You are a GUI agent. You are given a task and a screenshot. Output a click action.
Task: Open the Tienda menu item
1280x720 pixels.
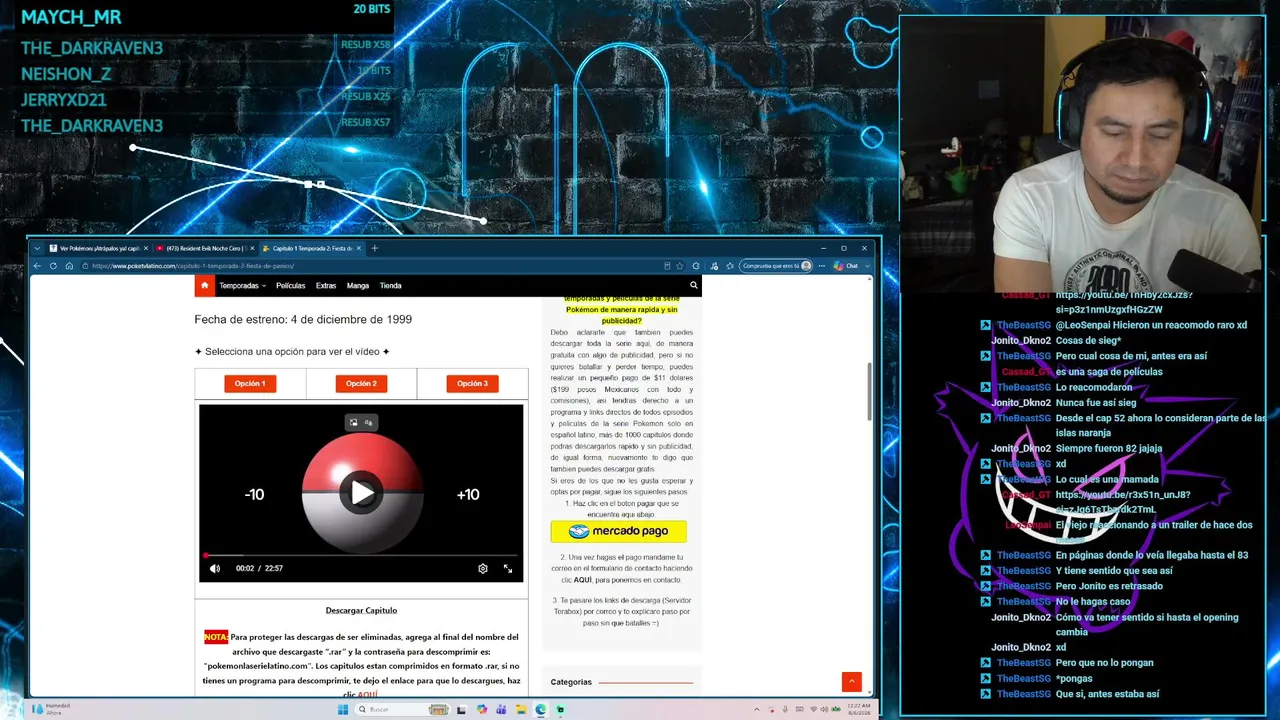click(391, 285)
